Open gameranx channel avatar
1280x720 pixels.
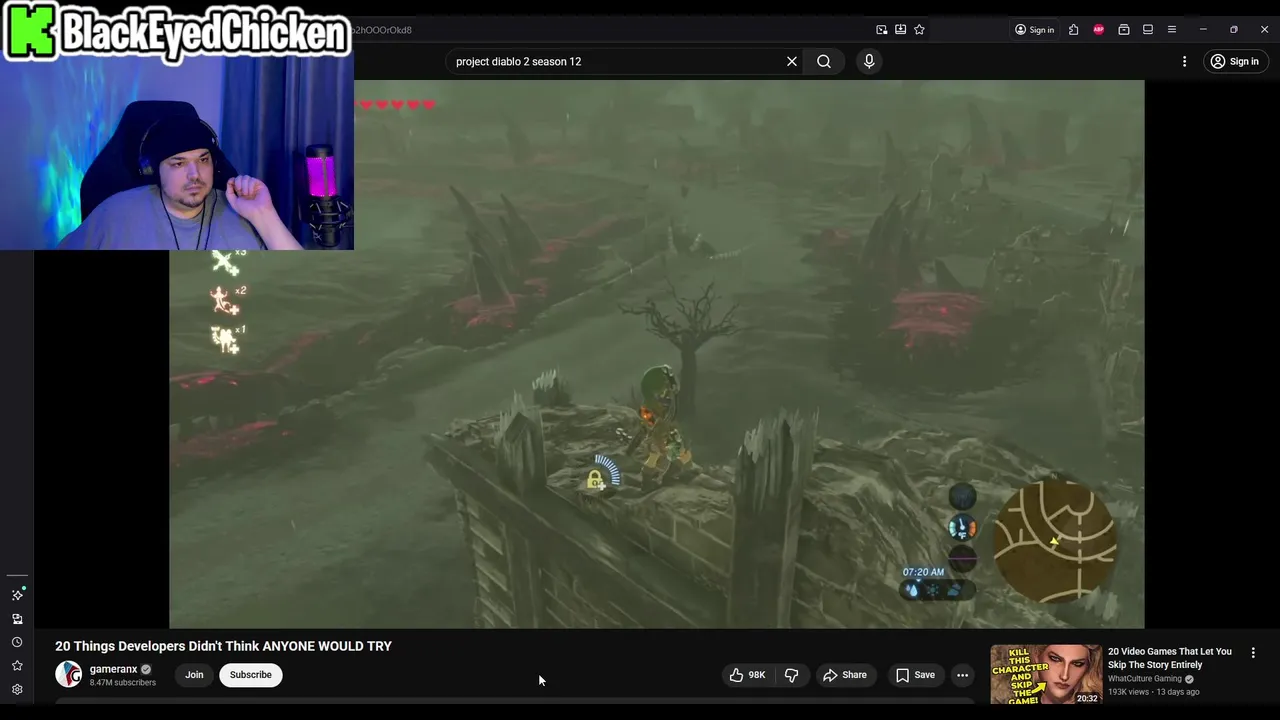(x=68, y=675)
